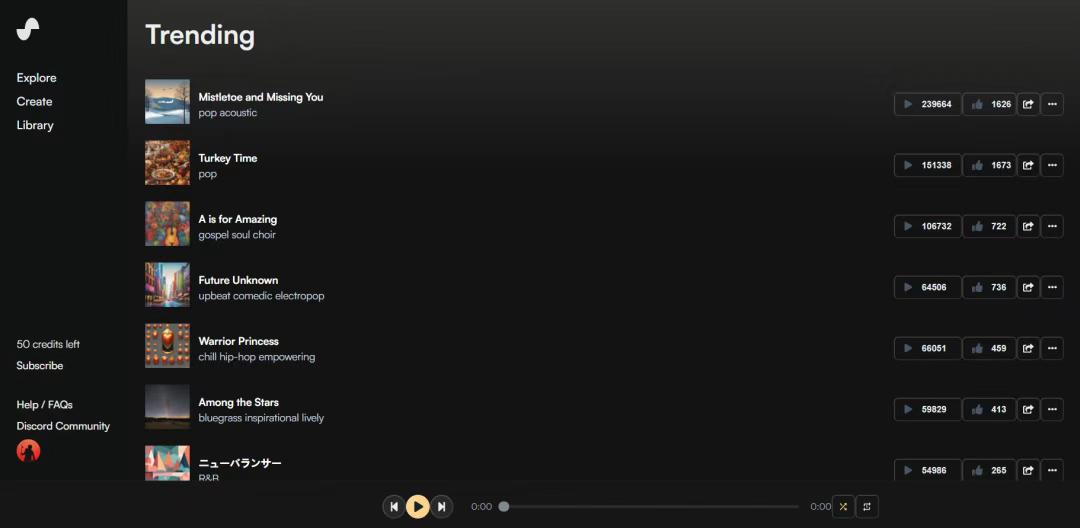Share the Future Unknown song
1080x528 pixels.
pos(1028,288)
